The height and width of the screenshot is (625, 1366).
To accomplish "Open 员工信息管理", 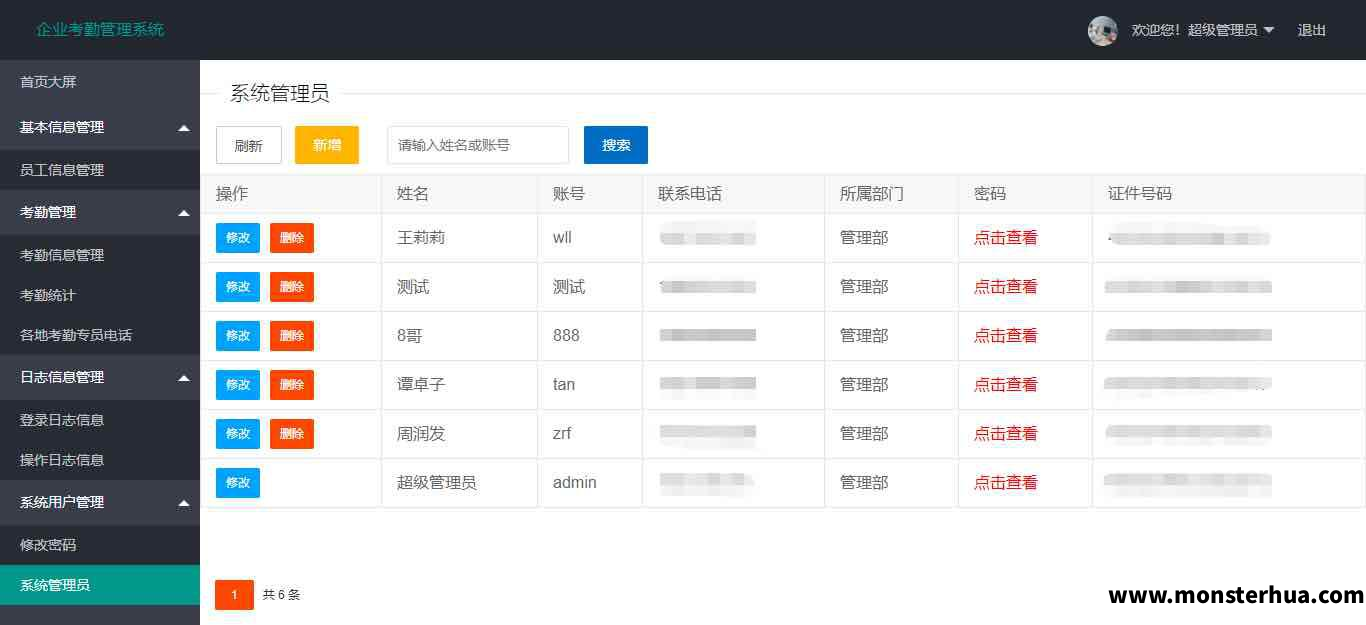I will 100,170.
